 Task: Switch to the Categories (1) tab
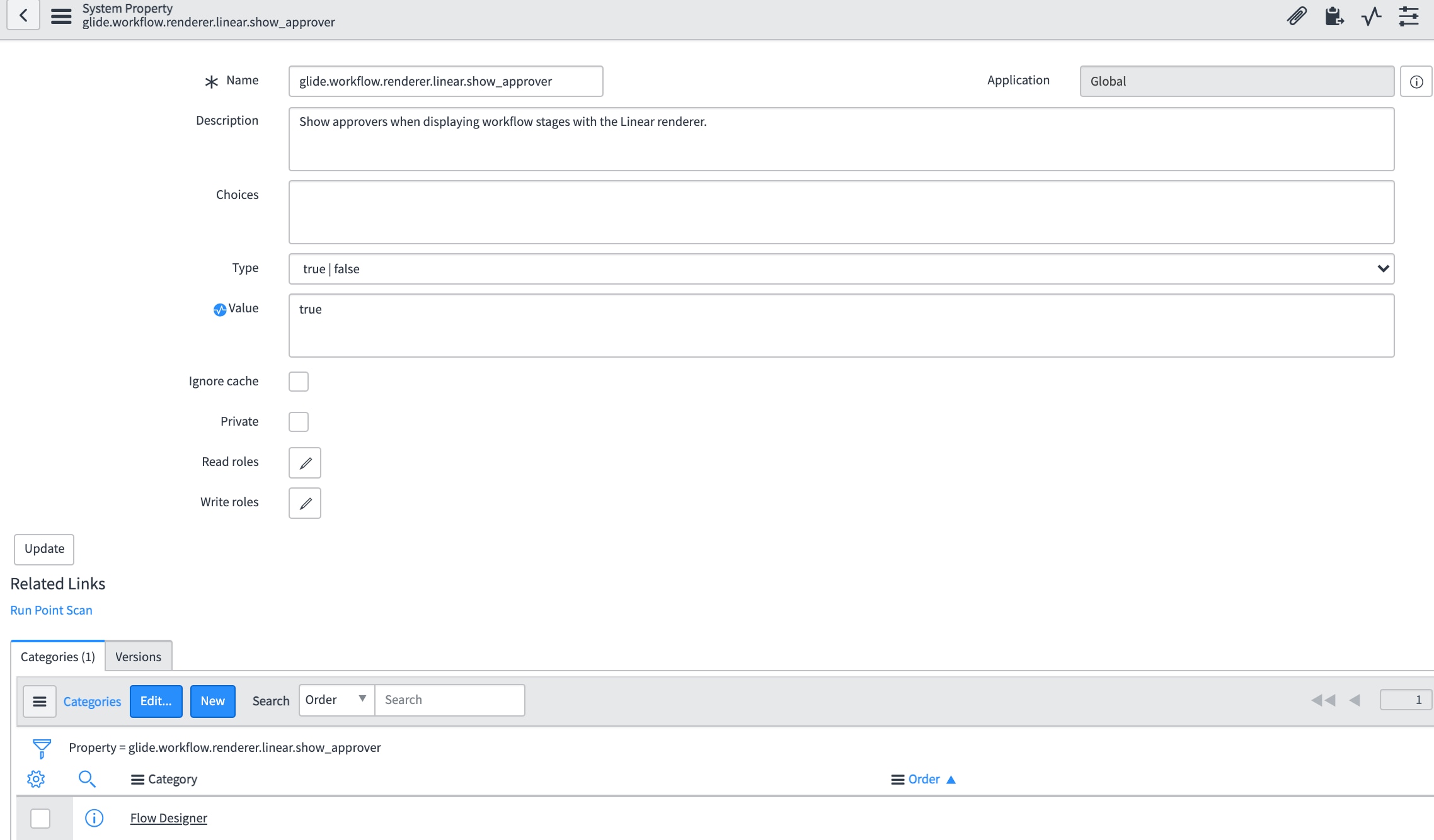58,657
